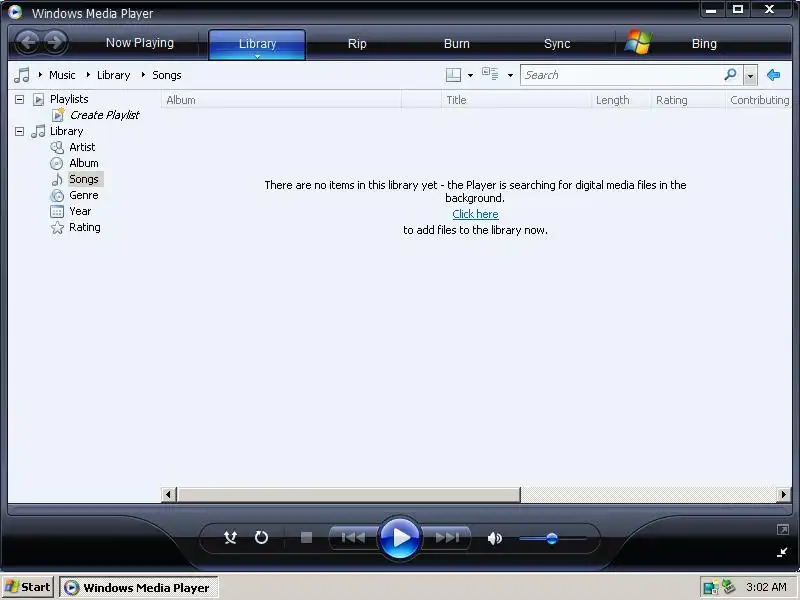Select the Playlists node icon
This screenshot has width=800, height=600.
point(38,99)
